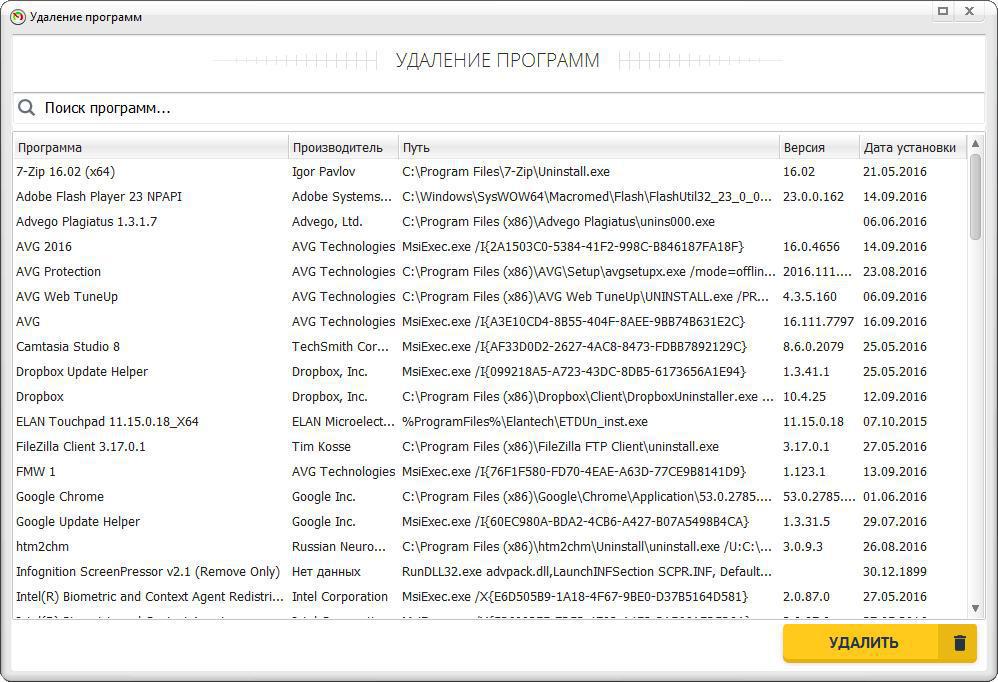This screenshot has height=682, width=998.
Task: Sort by Производитель column header
Action: tap(343, 148)
